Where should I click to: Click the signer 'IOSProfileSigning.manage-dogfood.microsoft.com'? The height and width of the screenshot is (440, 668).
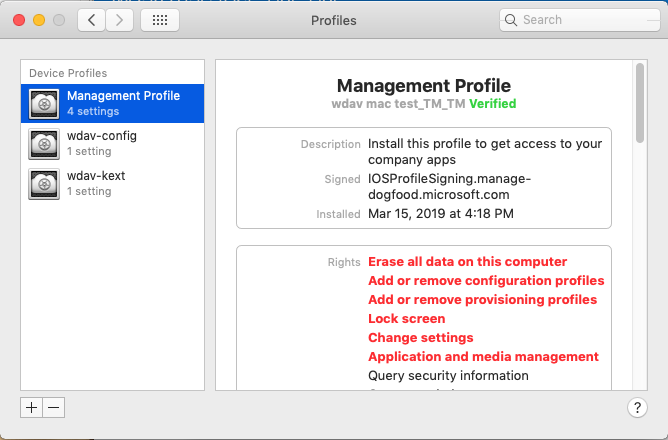pyautogui.click(x=449, y=187)
